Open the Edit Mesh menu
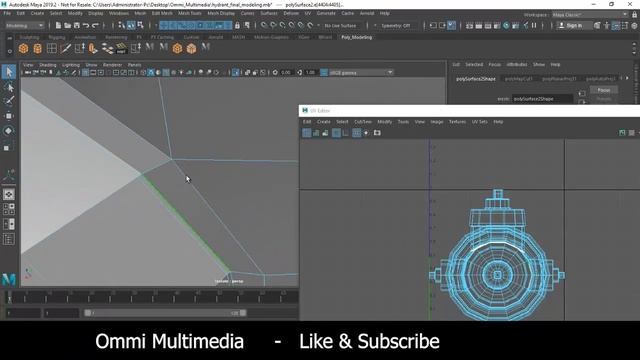 162,13
